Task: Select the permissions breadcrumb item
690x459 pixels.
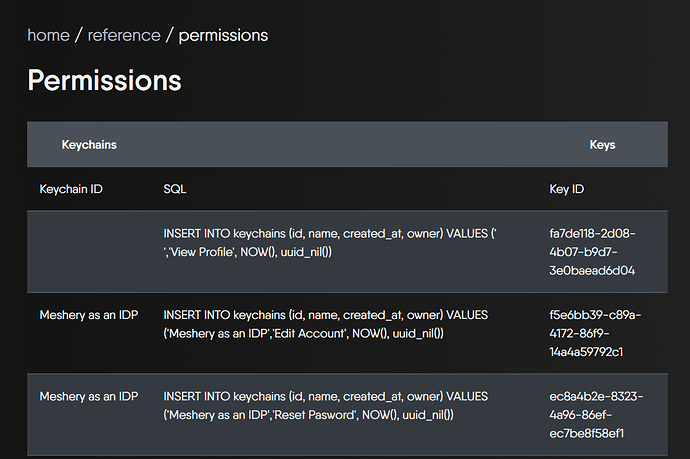Action: click(x=223, y=36)
